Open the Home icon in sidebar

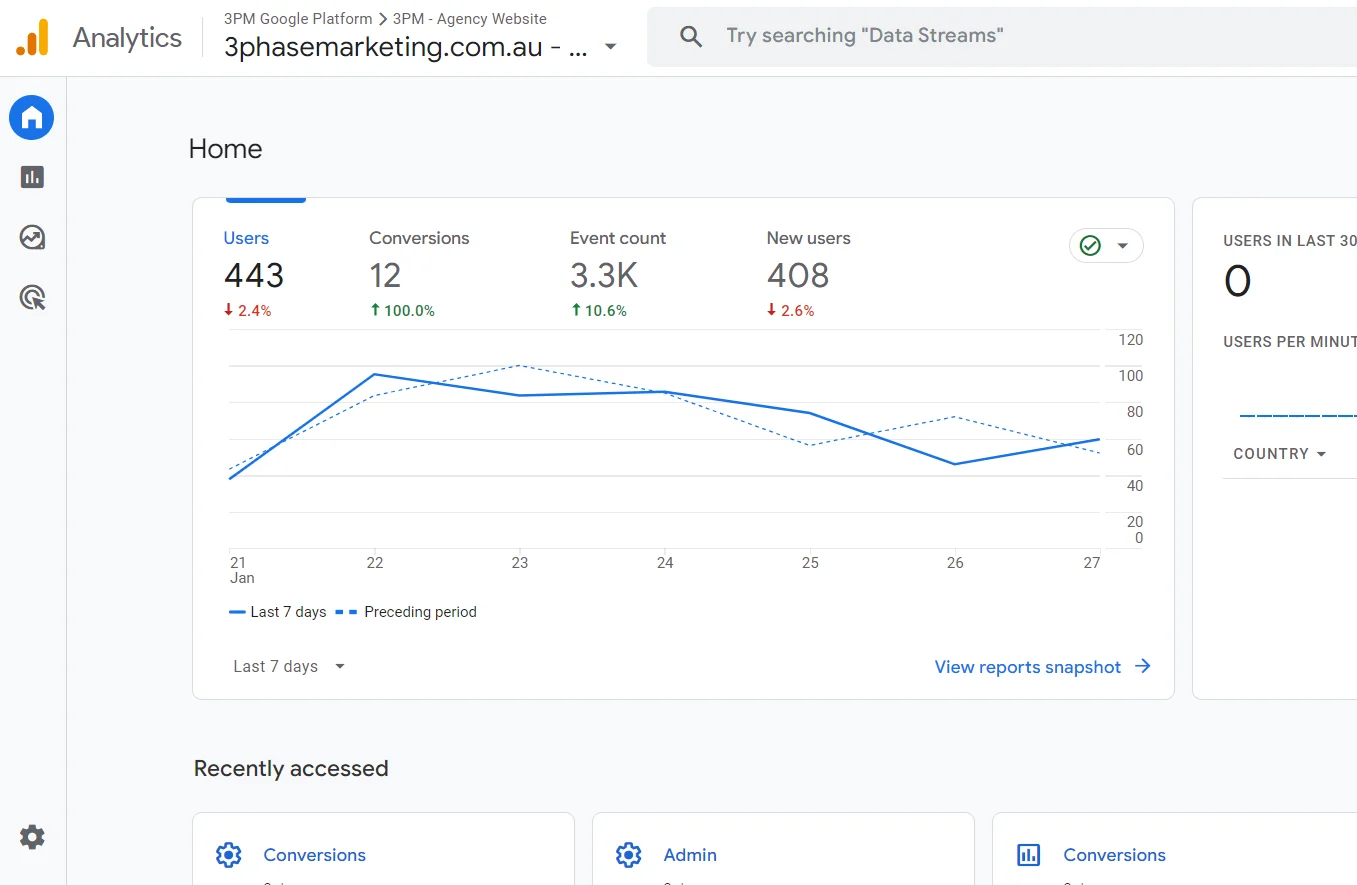[32, 118]
